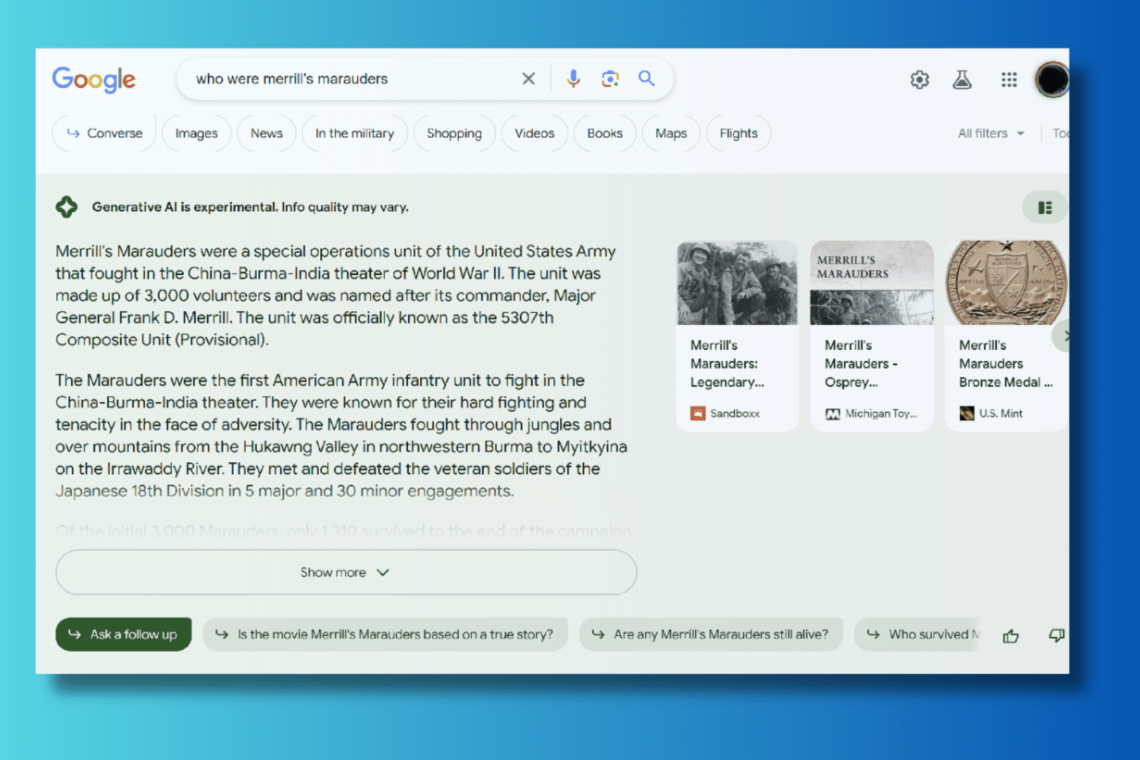Open the Settings gear
This screenshot has width=1140, height=760.
coord(920,79)
